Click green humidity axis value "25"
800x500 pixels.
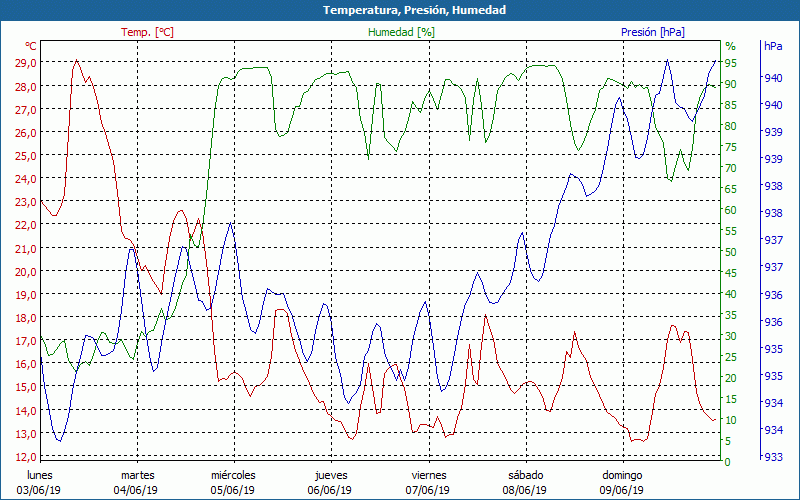(x=731, y=357)
